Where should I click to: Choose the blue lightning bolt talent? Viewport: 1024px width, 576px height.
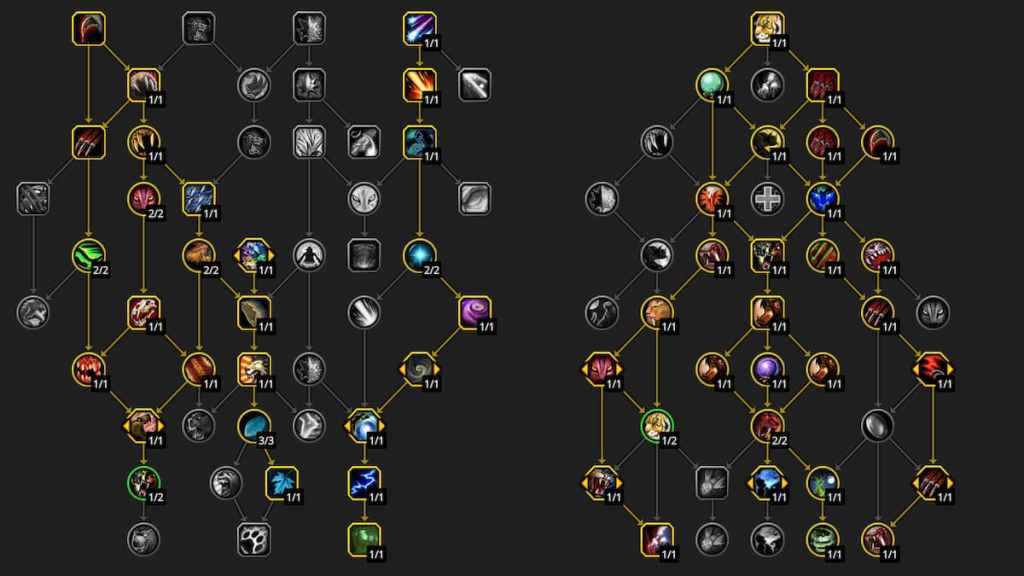pos(364,483)
